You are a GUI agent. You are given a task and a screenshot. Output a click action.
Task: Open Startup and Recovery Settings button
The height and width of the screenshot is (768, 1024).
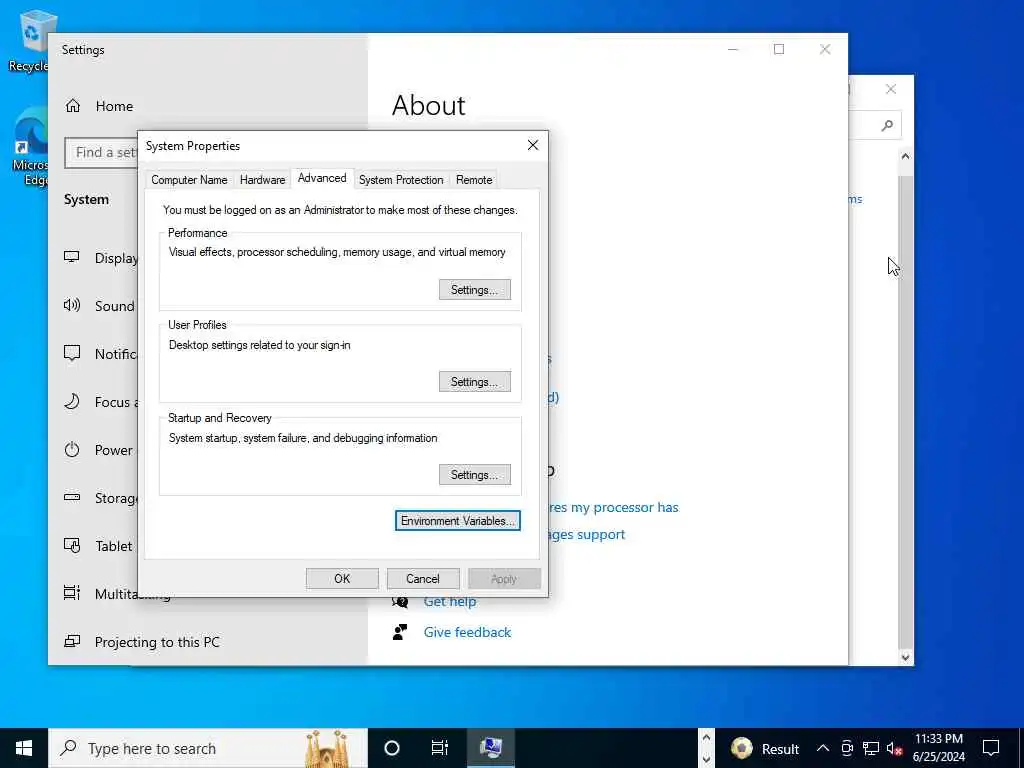pos(475,474)
